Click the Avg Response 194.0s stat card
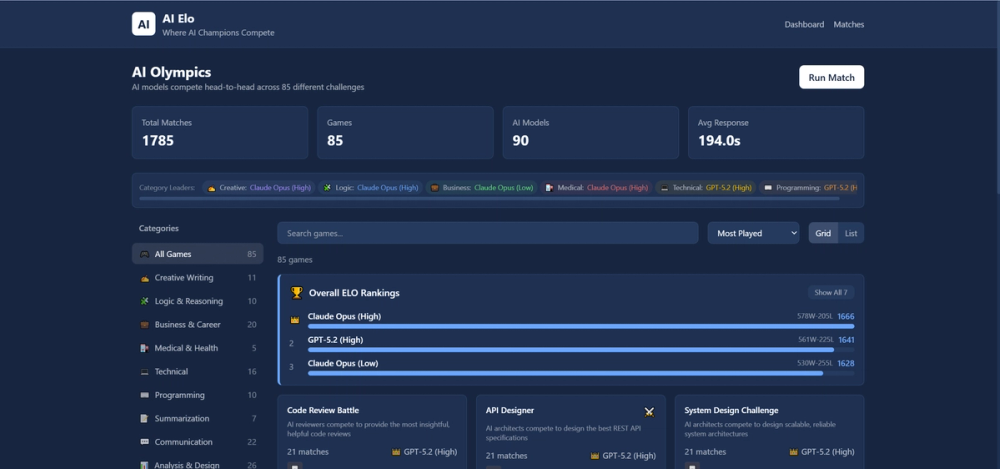The image size is (1000, 469). coord(776,133)
